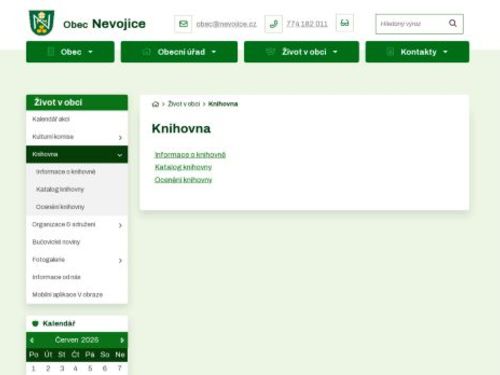Click the home icon in breadcrumb
Viewport: 500px width, 375px height.
pos(155,104)
